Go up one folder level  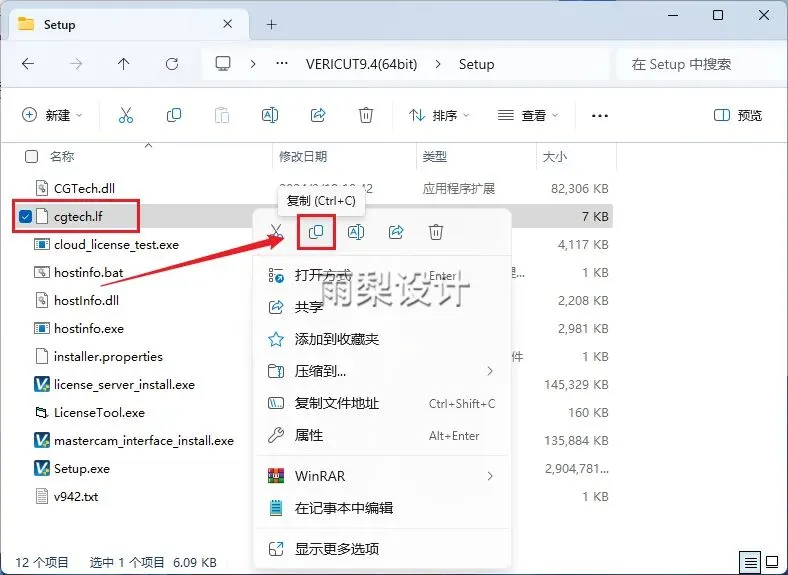pos(124,64)
